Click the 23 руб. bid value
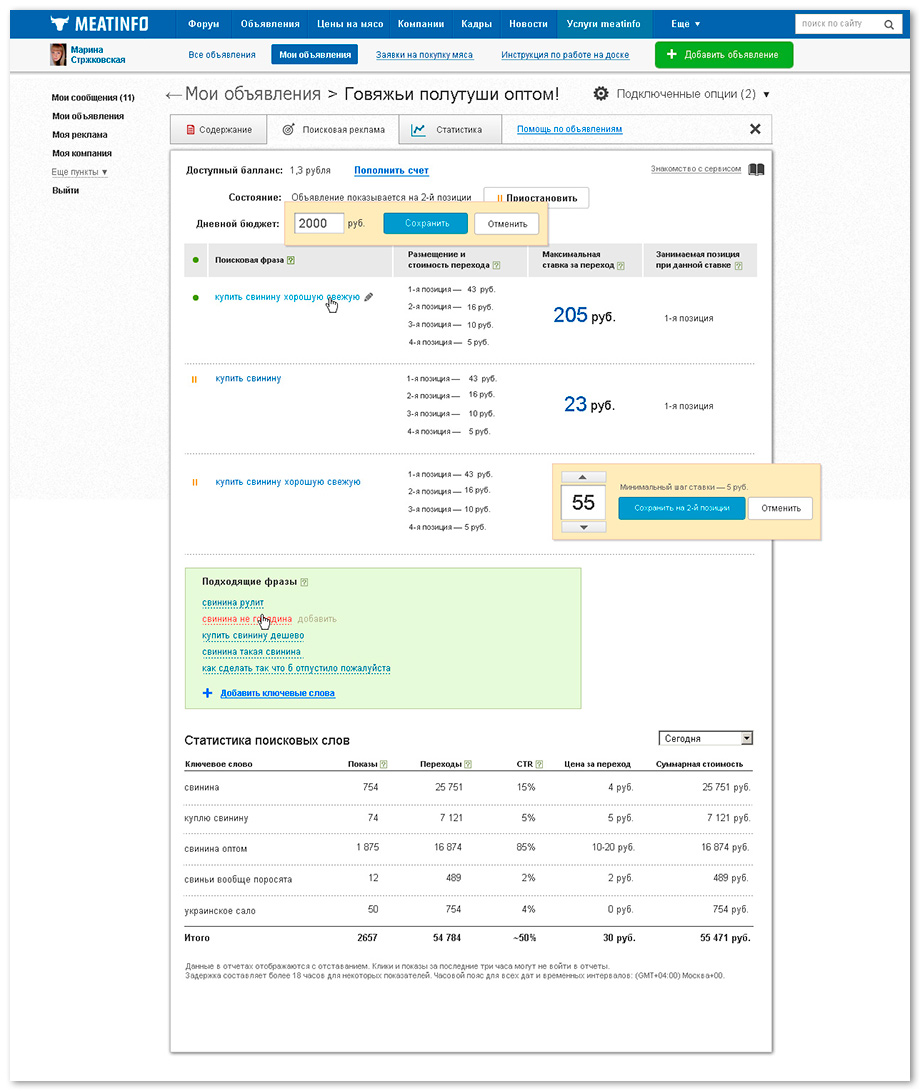The width and height of the screenshot is (920, 1091). 589,404
